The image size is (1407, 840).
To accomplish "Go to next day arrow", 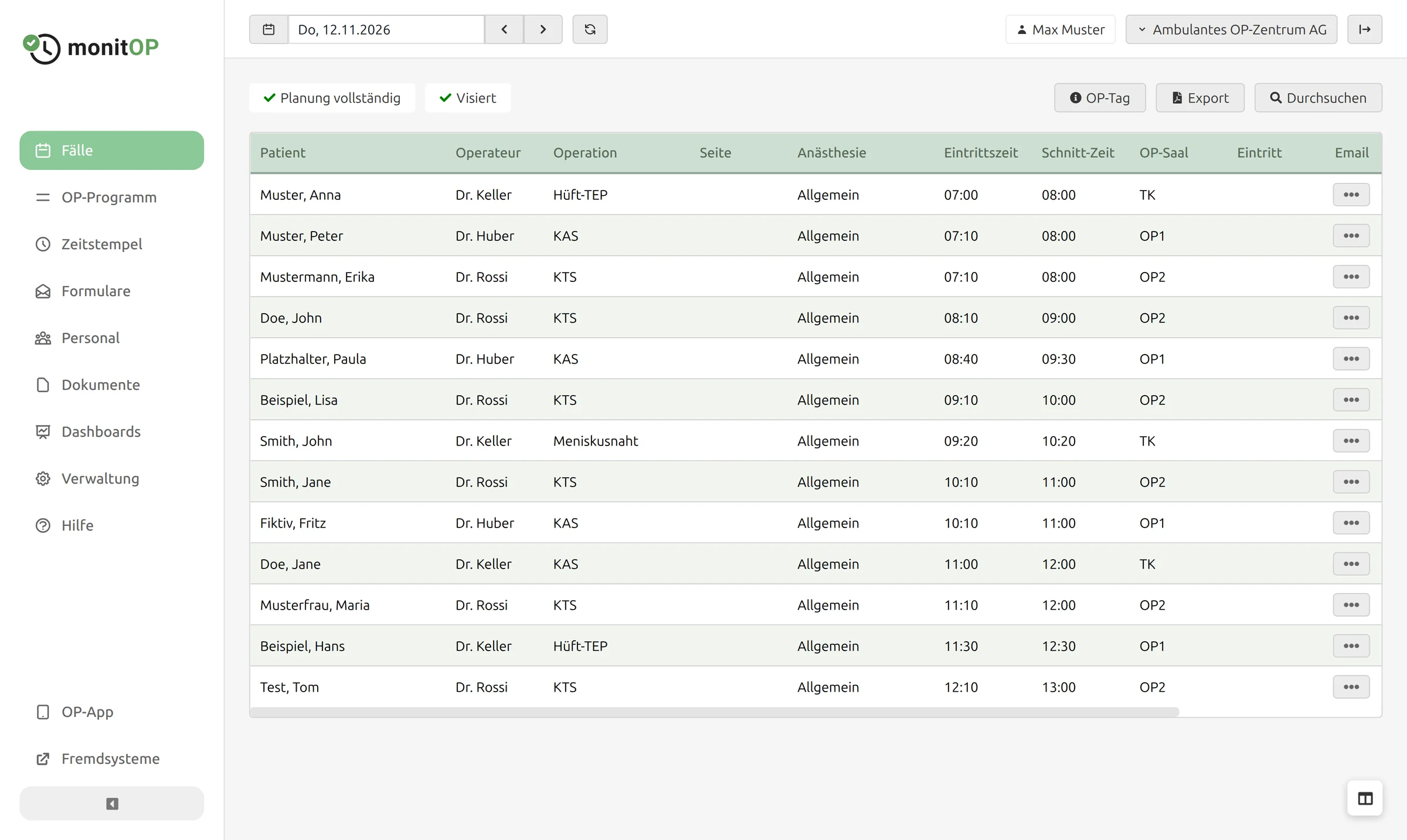I will coord(543,29).
